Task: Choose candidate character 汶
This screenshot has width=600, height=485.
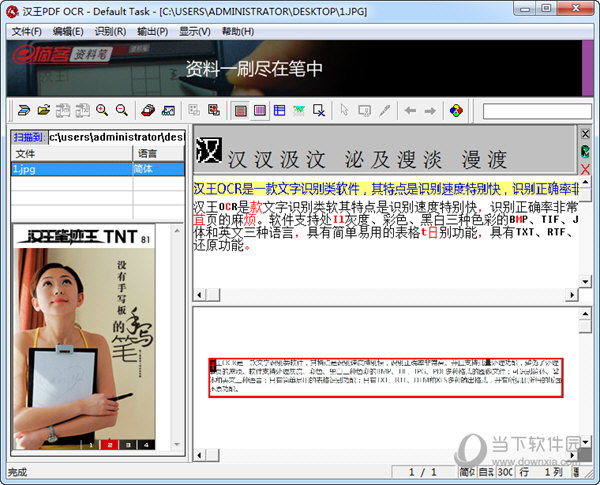Action: [315, 159]
